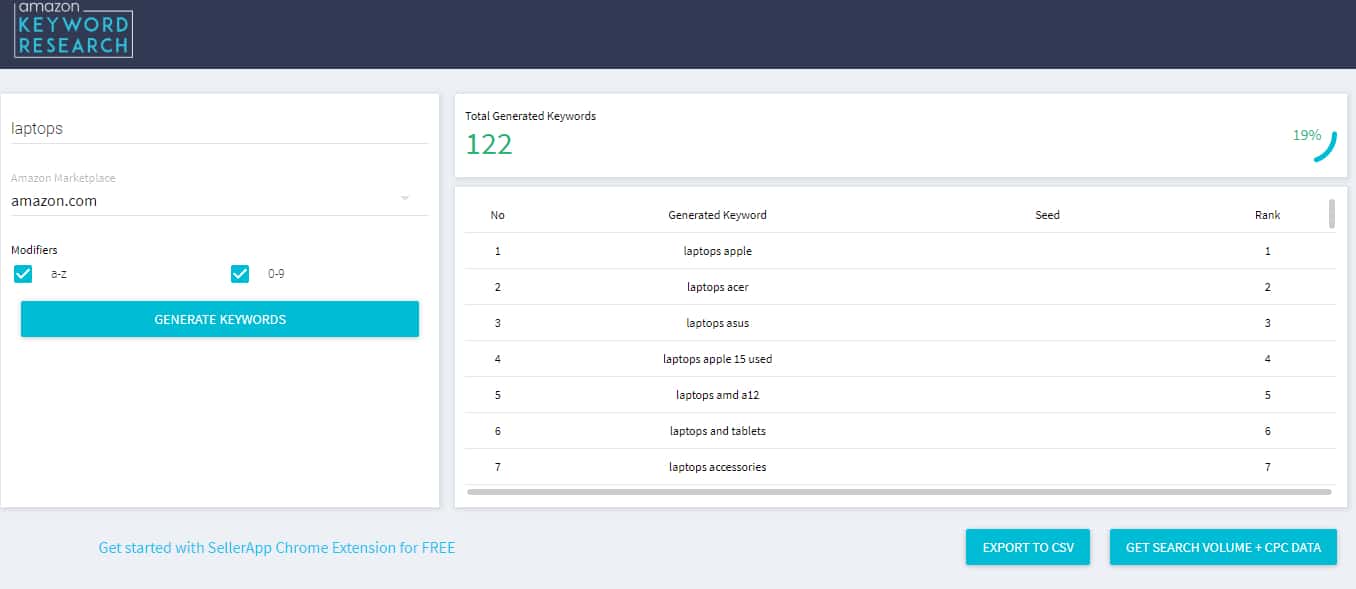
Task: Click the laptops keyword input field
Action: (x=219, y=128)
